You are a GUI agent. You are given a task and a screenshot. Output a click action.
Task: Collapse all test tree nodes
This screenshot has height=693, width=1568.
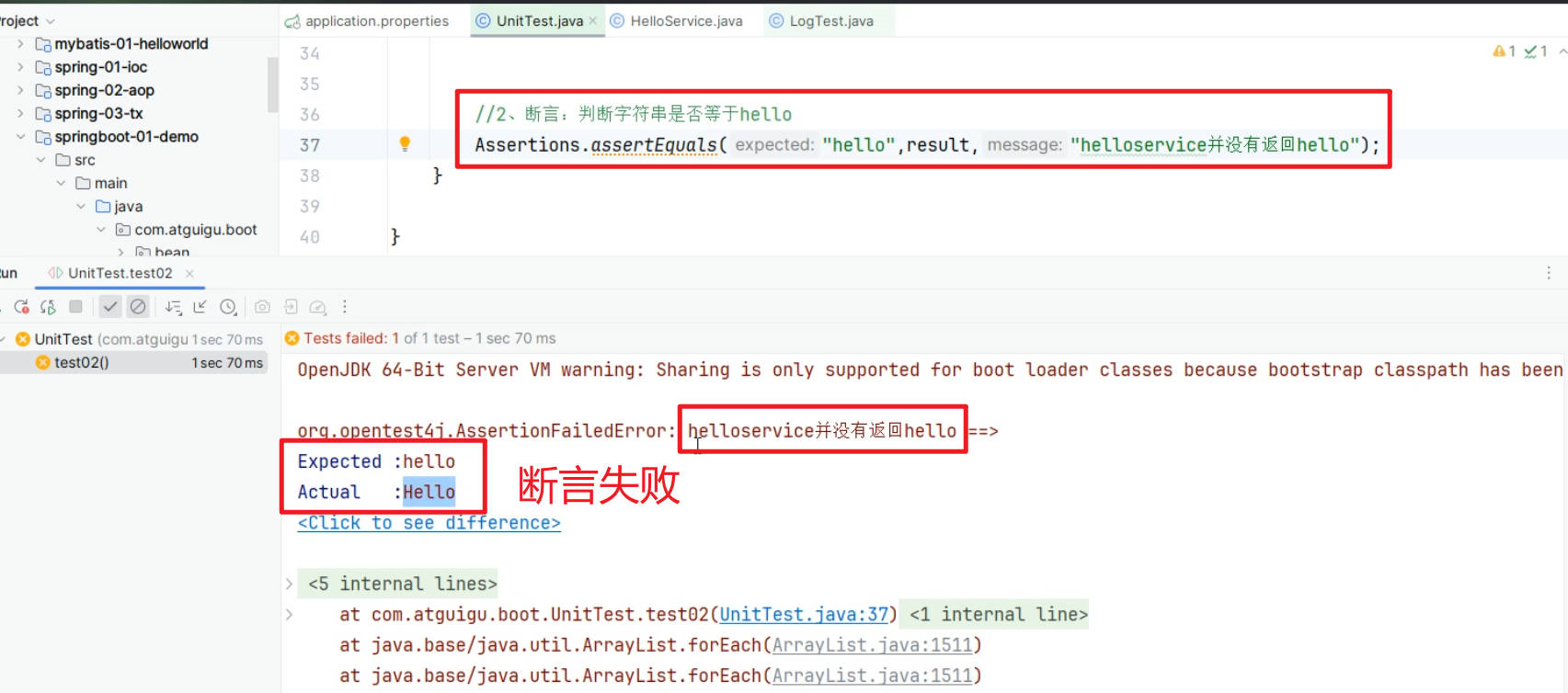coord(200,307)
